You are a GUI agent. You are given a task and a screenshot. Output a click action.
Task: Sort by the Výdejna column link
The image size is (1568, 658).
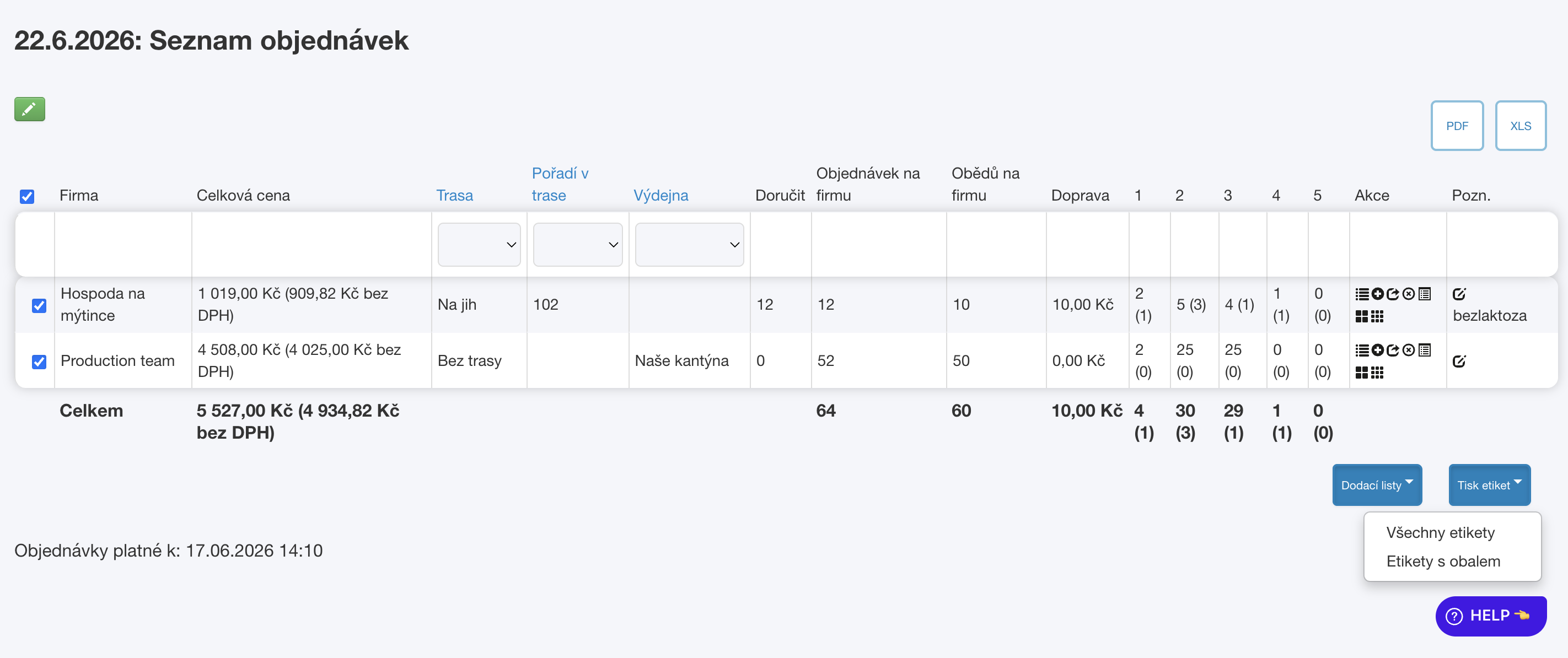(x=661, y=195)
